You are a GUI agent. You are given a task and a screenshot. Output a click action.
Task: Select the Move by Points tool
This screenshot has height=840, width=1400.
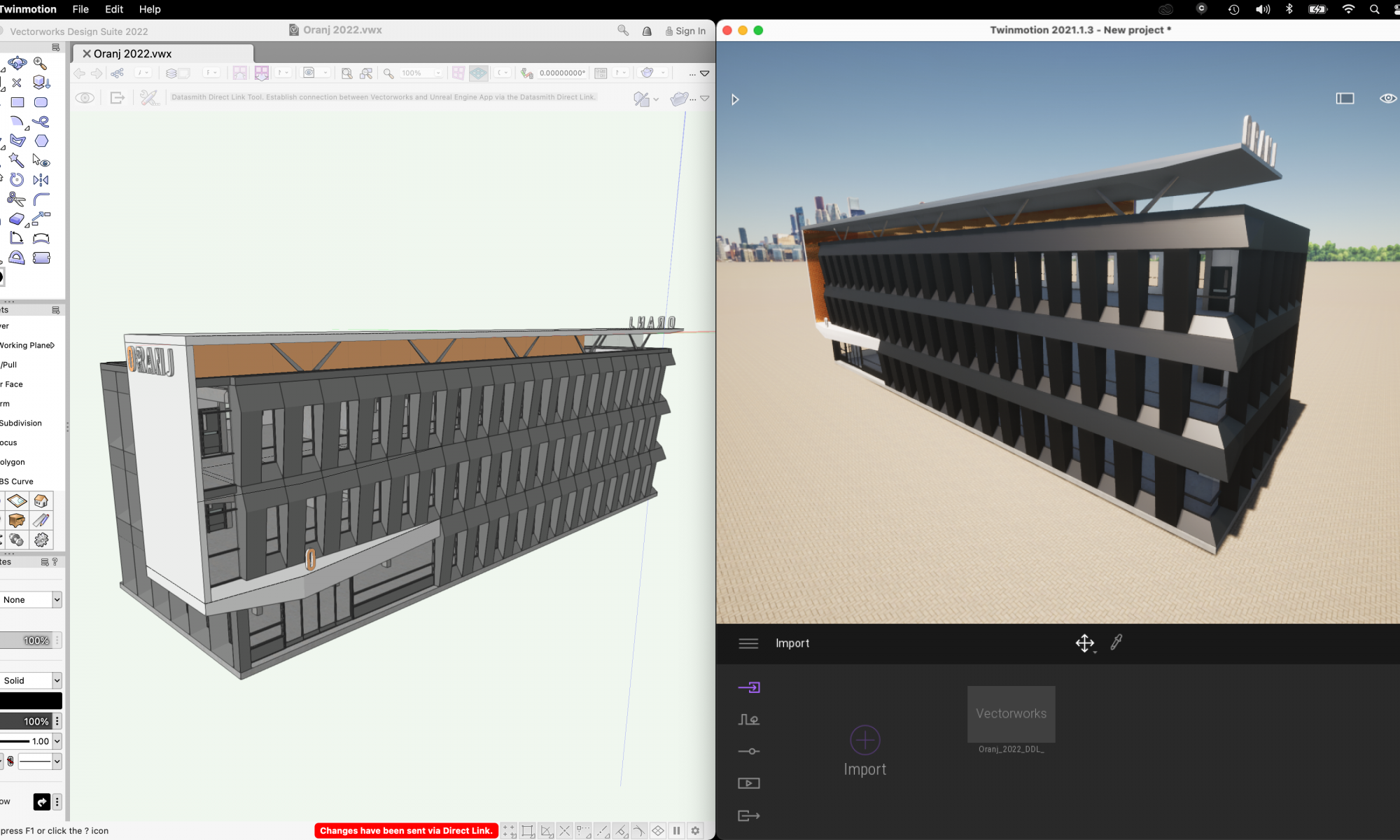pyautogui.click(x=41, y=219)
